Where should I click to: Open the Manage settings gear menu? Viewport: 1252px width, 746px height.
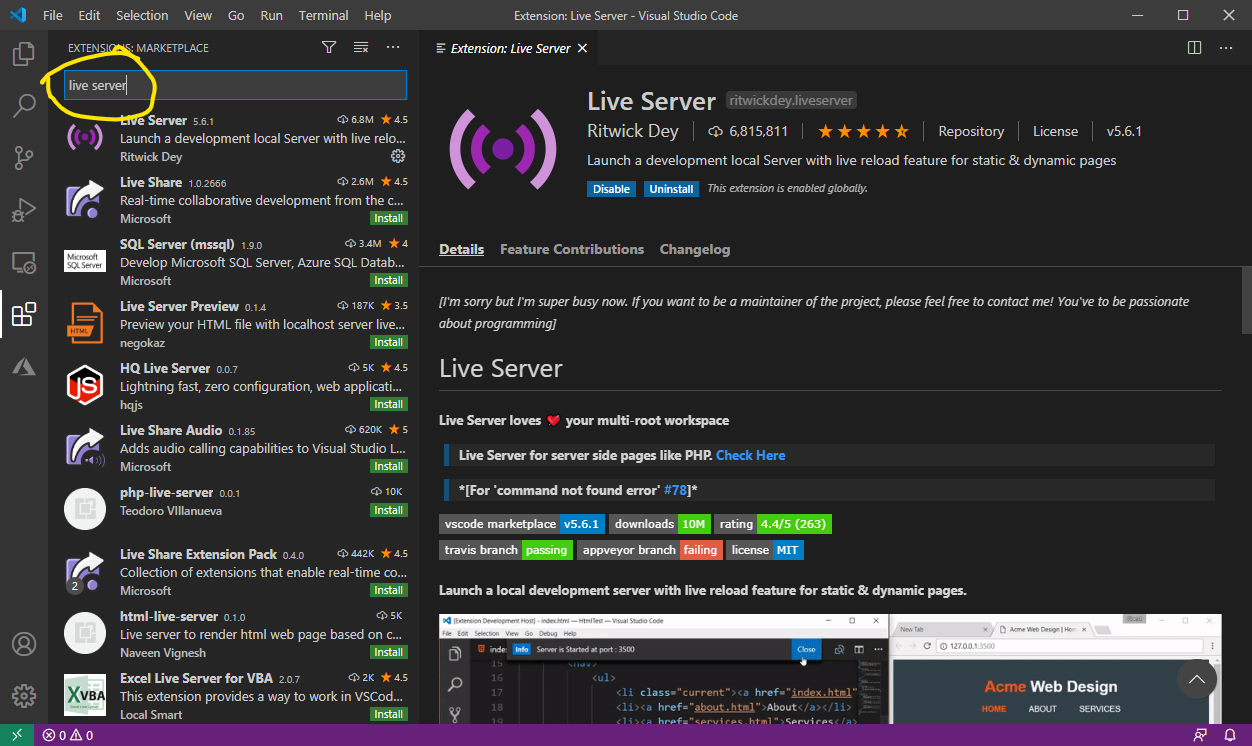[24, 696]
